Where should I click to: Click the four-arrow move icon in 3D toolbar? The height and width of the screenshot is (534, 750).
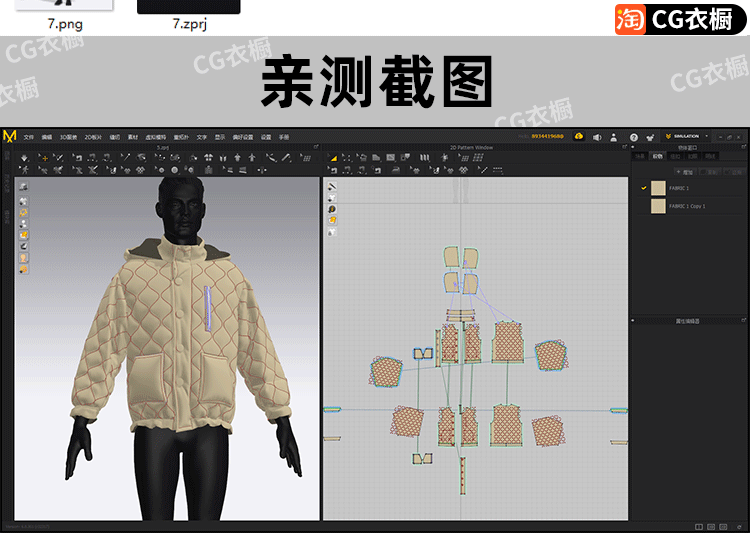pyautogui.click(x=261, y=170)
